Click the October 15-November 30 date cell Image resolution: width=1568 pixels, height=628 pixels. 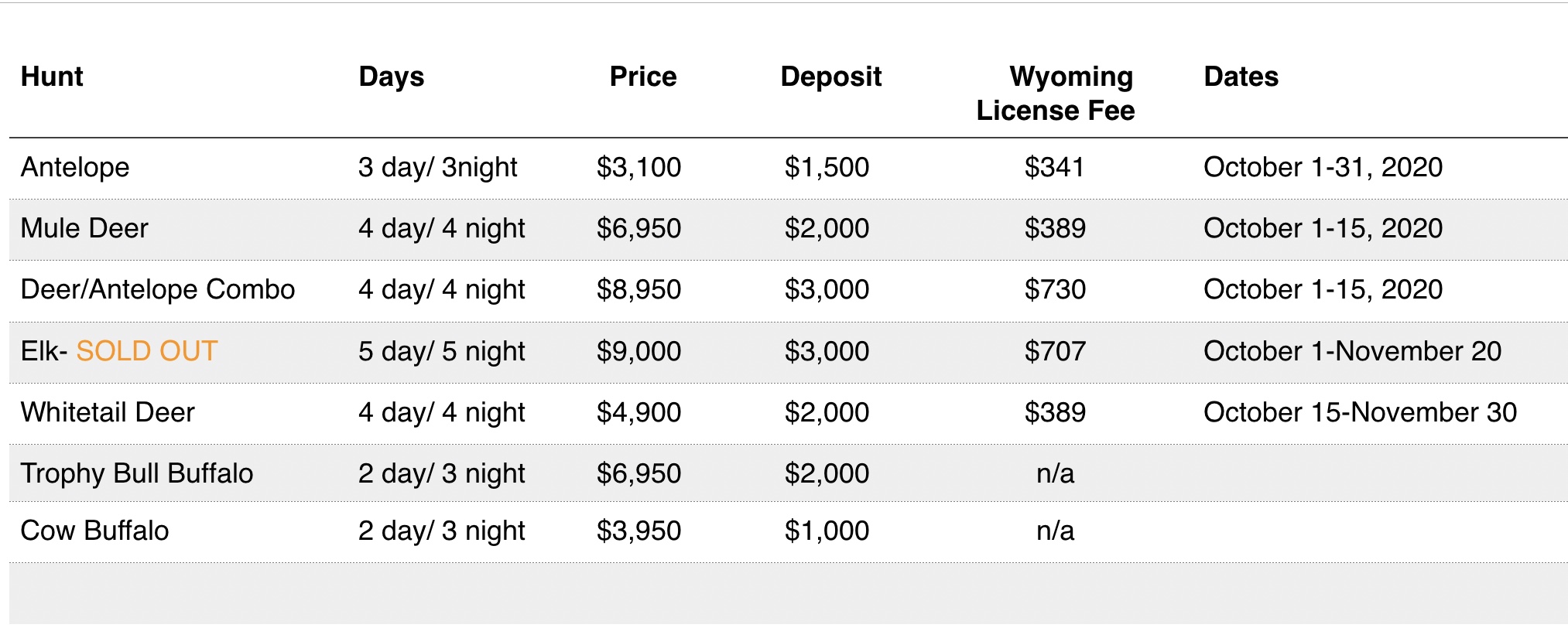click(1360, 412)
